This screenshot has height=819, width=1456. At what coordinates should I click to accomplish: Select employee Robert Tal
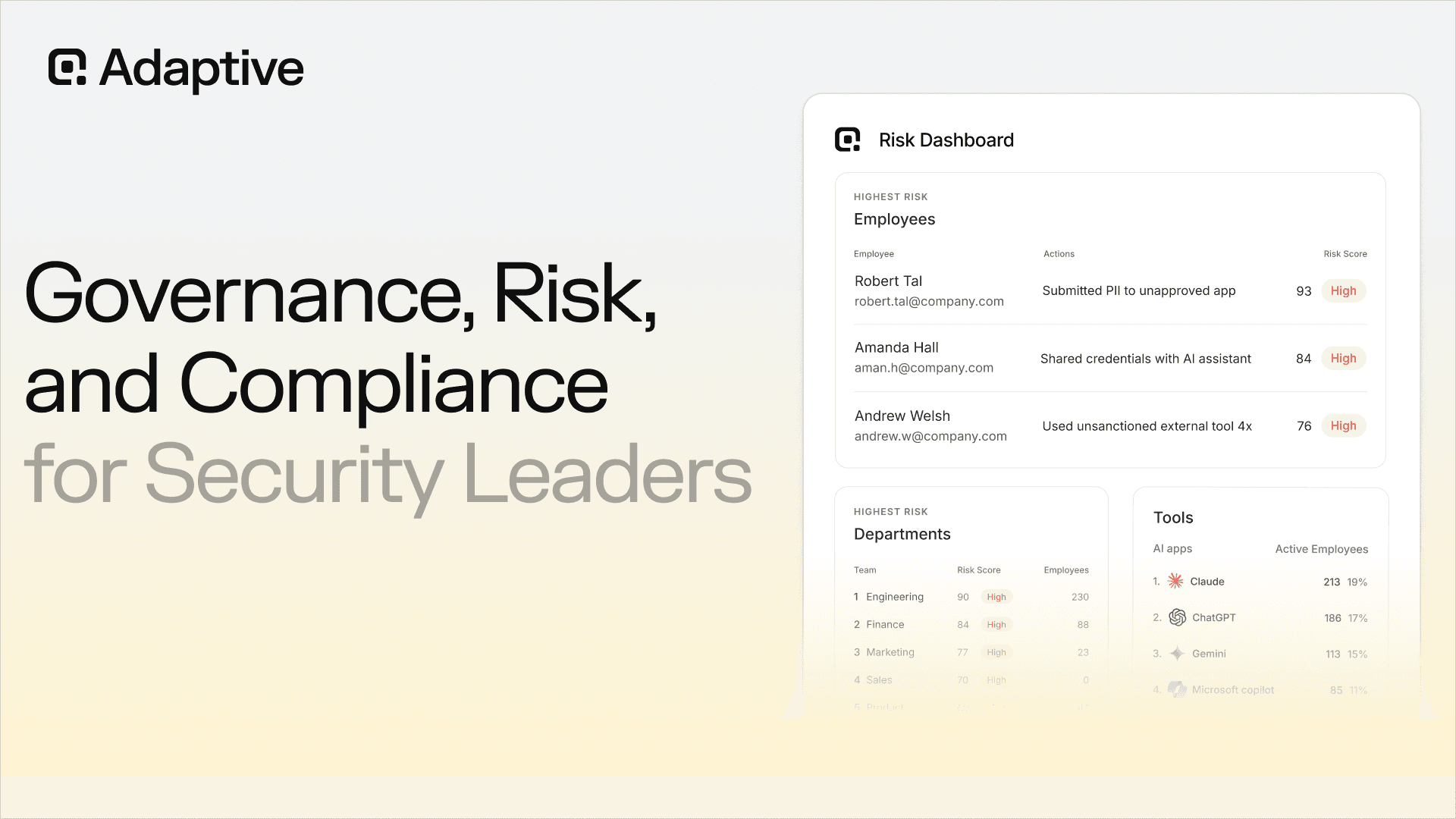click(x=888, y=281)
